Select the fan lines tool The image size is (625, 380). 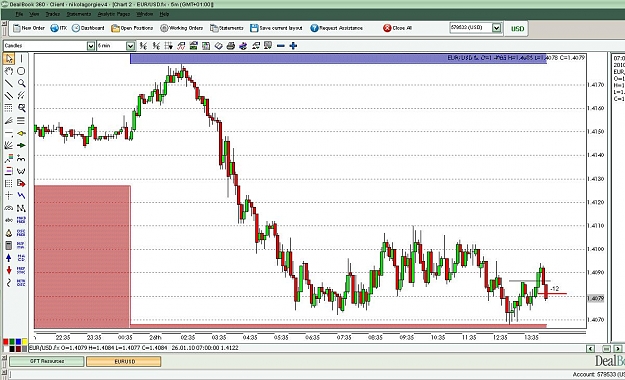(x=9, y=146)
